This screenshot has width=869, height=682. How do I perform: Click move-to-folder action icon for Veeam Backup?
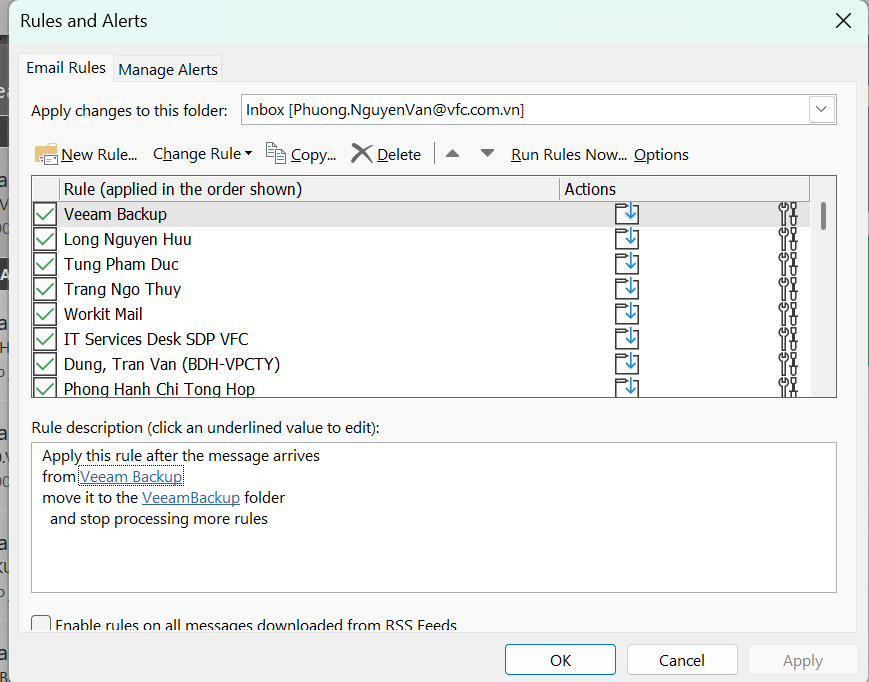pyautogui.click(x=626, y=214)
